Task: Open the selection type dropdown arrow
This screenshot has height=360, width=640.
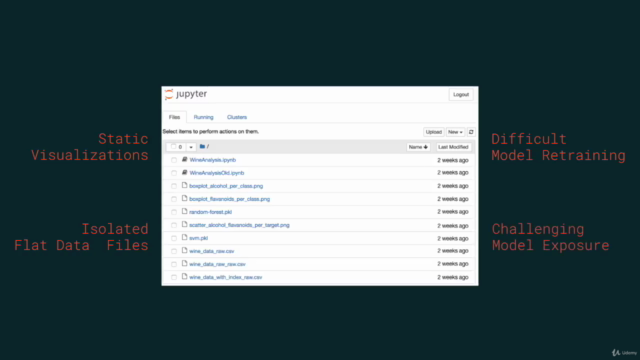Action: 191,147
